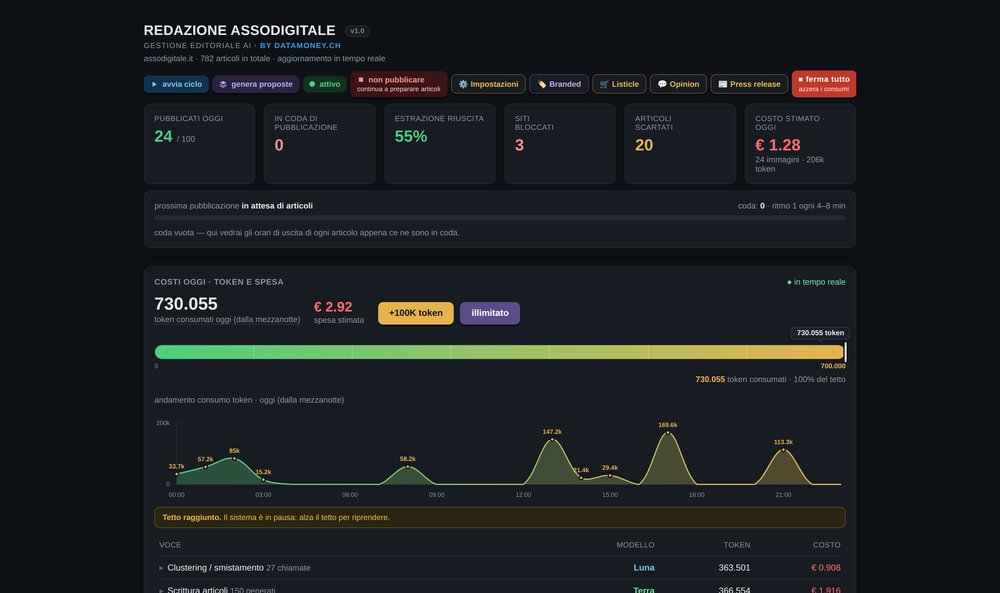Click the TOKEN column header

point(737,545)
